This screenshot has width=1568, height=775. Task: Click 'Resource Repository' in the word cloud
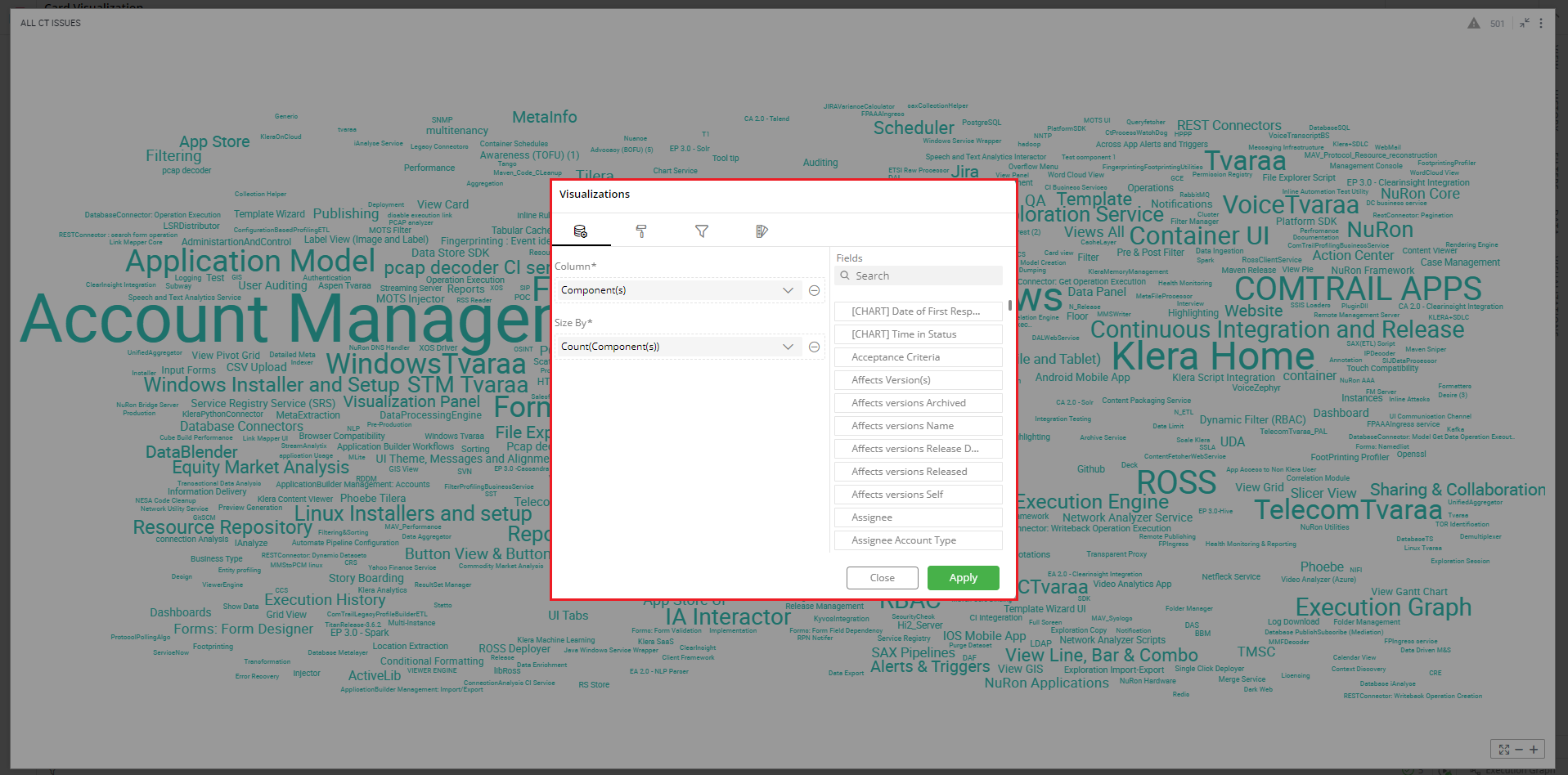[x=222, y=527]
